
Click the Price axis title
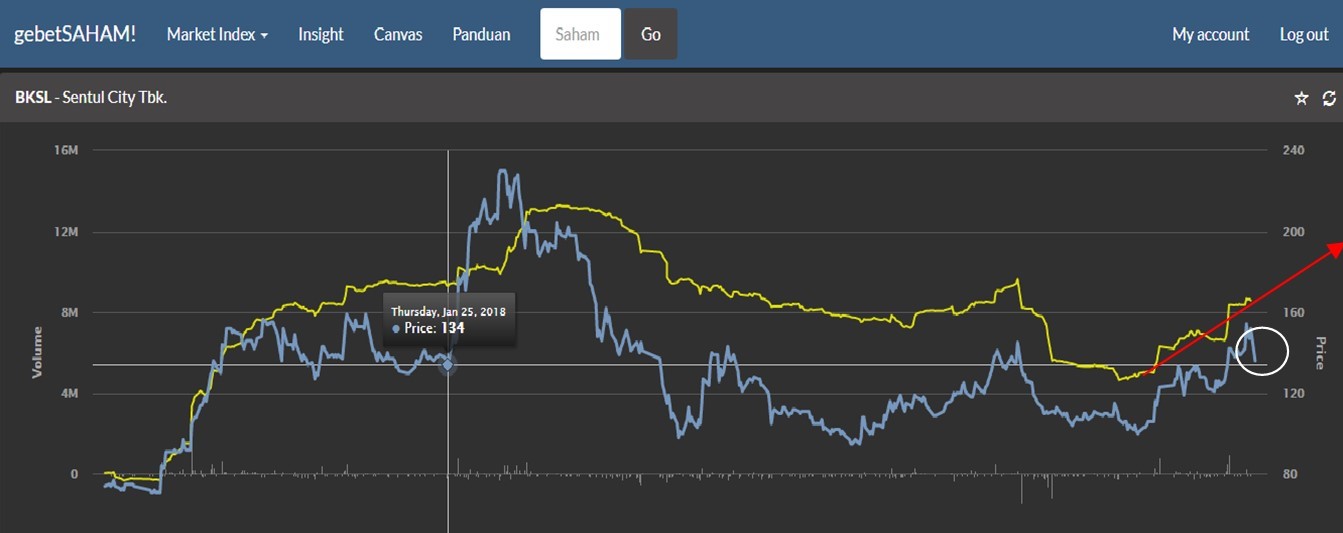[1320, 352]
